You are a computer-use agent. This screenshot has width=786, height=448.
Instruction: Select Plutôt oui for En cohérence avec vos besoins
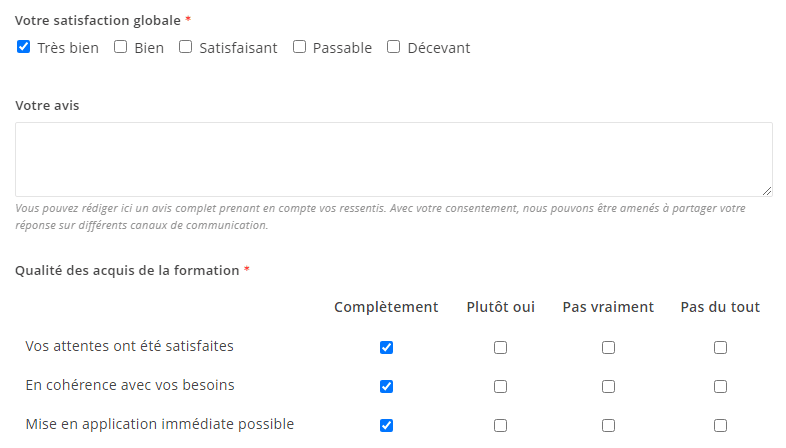500,386
